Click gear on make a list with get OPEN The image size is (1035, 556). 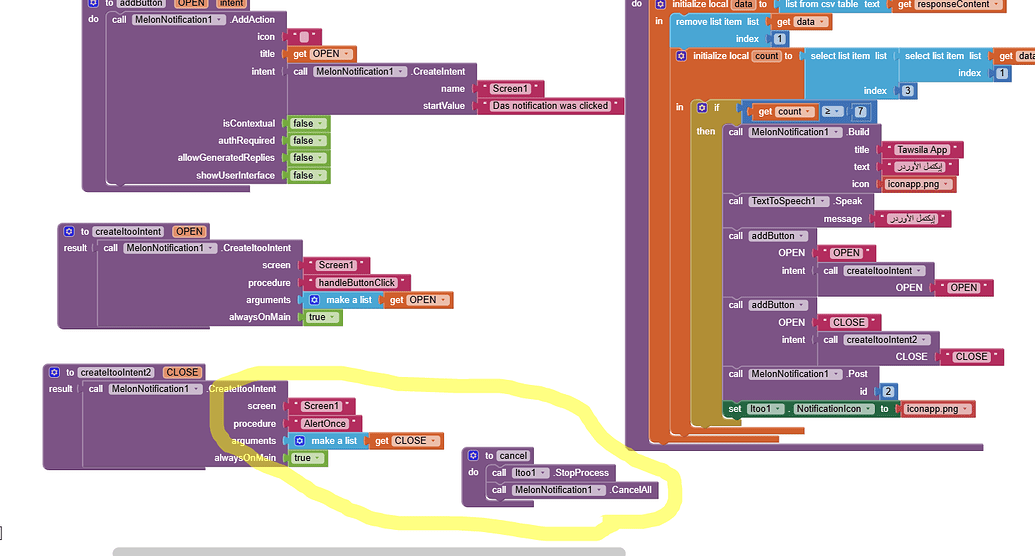point(315,300)
